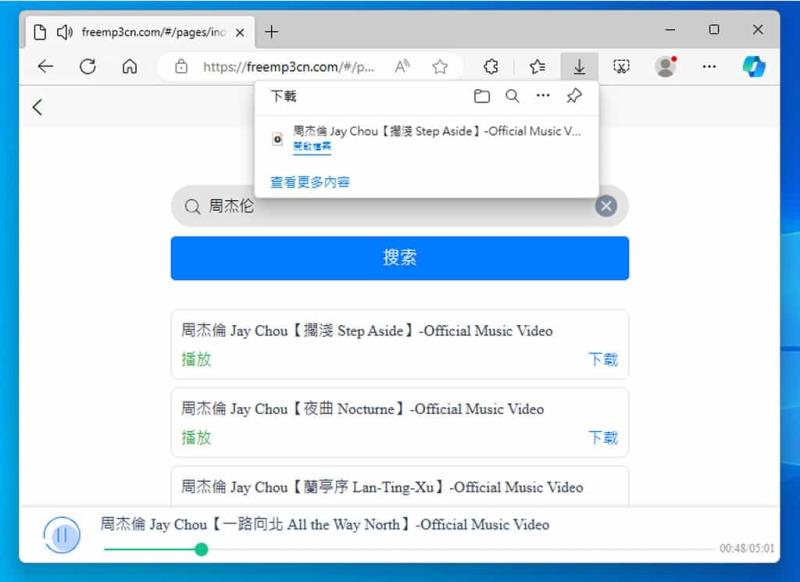This screenshot has height=582, width=800.
Task: Pause the currently playing track
Action: coord(62,535)
